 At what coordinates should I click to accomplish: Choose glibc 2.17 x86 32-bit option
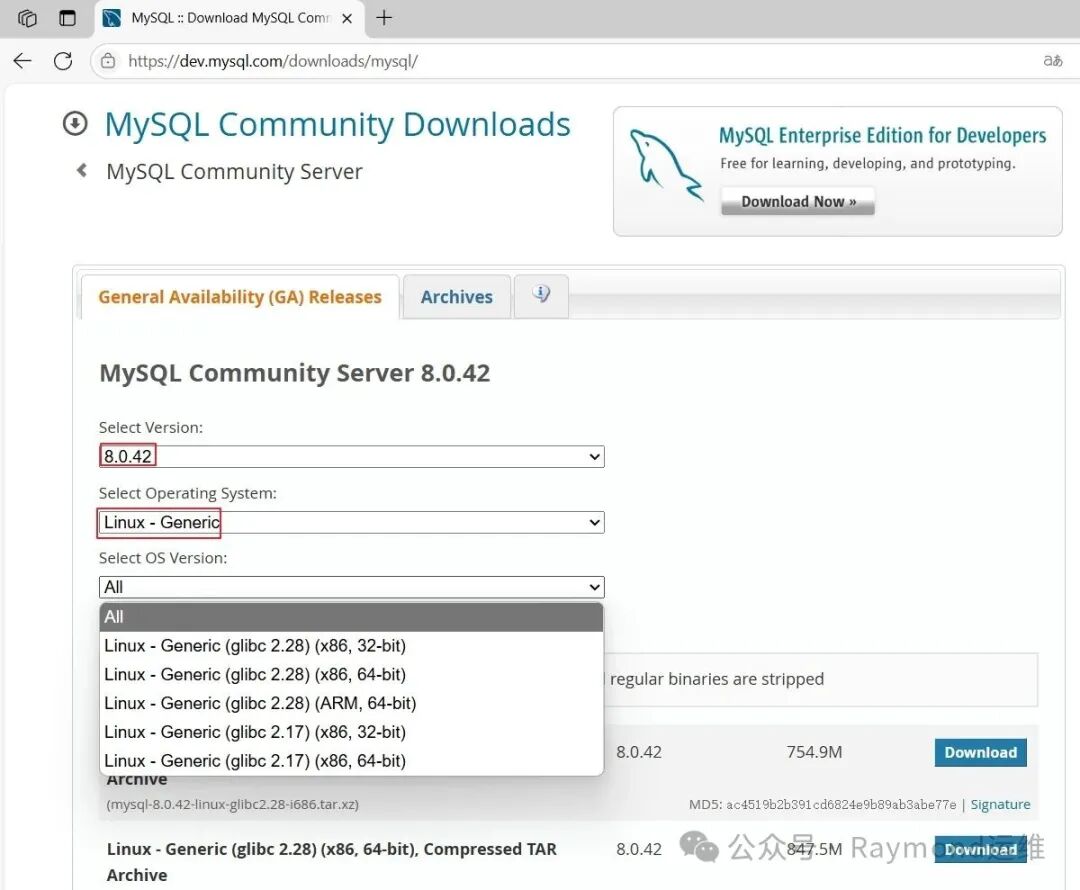click(351, 732)
